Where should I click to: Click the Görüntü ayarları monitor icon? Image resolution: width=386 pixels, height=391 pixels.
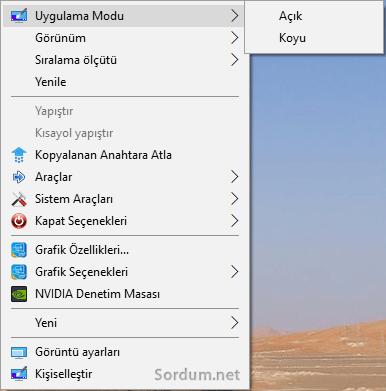[19, 352]
